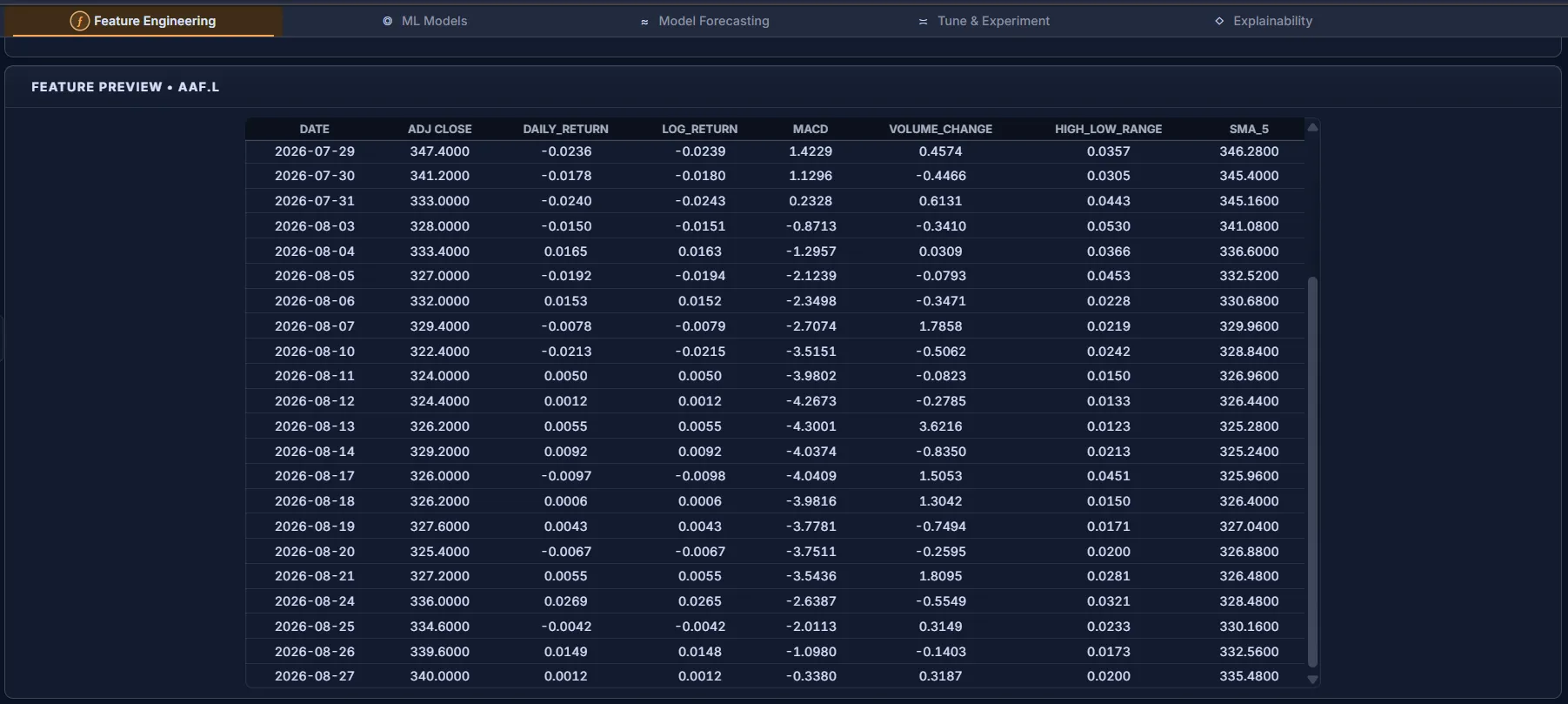The height and width of the screenshot is (704, 1568).
Task: Click the SMA_5 column header
Action: click(1249, 129)
